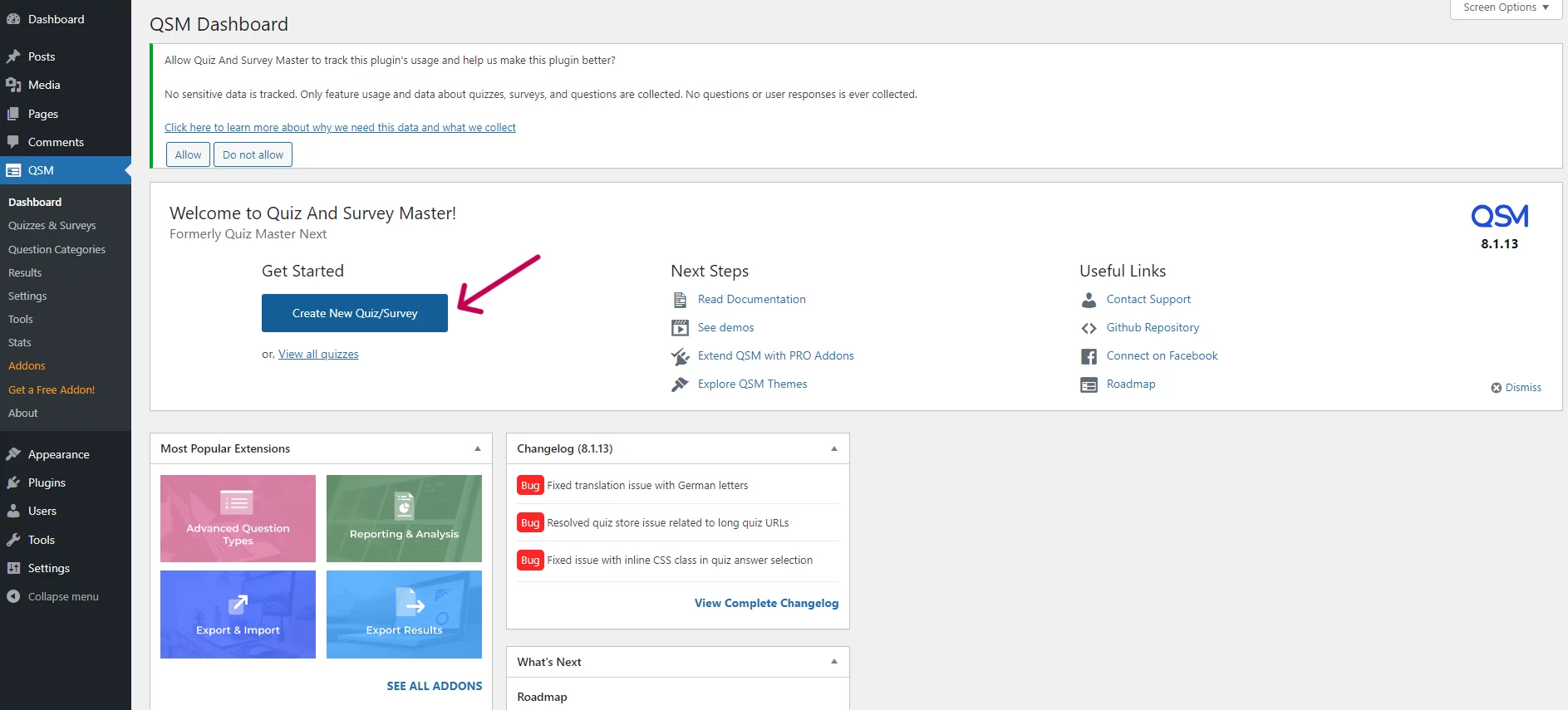The height and width of the screenshot is (710, 1568).
Task: Click the Github Repository code icon
Action: point(1089,328)
